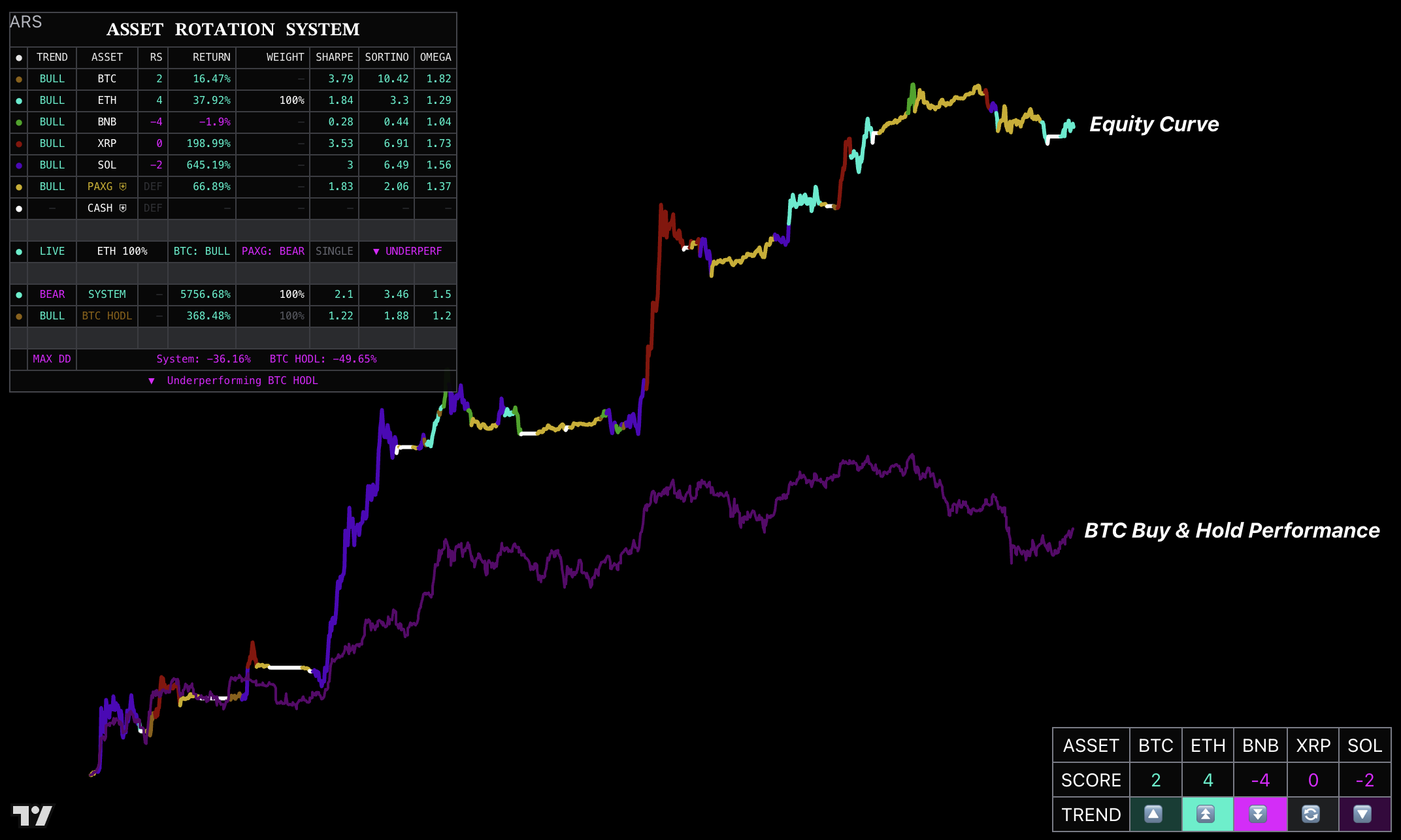
Task: Toggle the status dot on the SYSTEM row
Action: [19, 294]
